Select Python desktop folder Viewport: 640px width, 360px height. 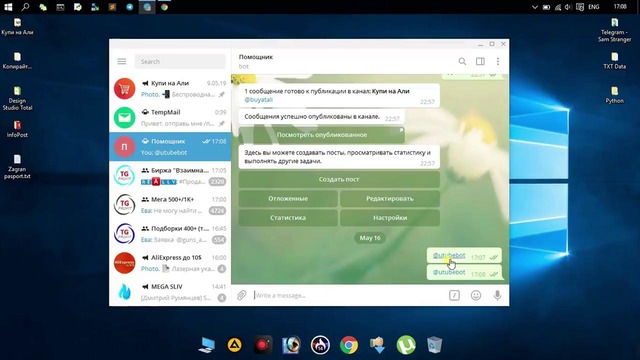pos(615,95)
